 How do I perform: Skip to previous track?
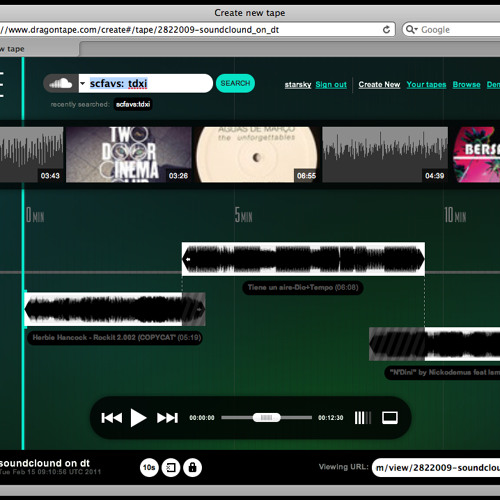(x=112, y=418)
